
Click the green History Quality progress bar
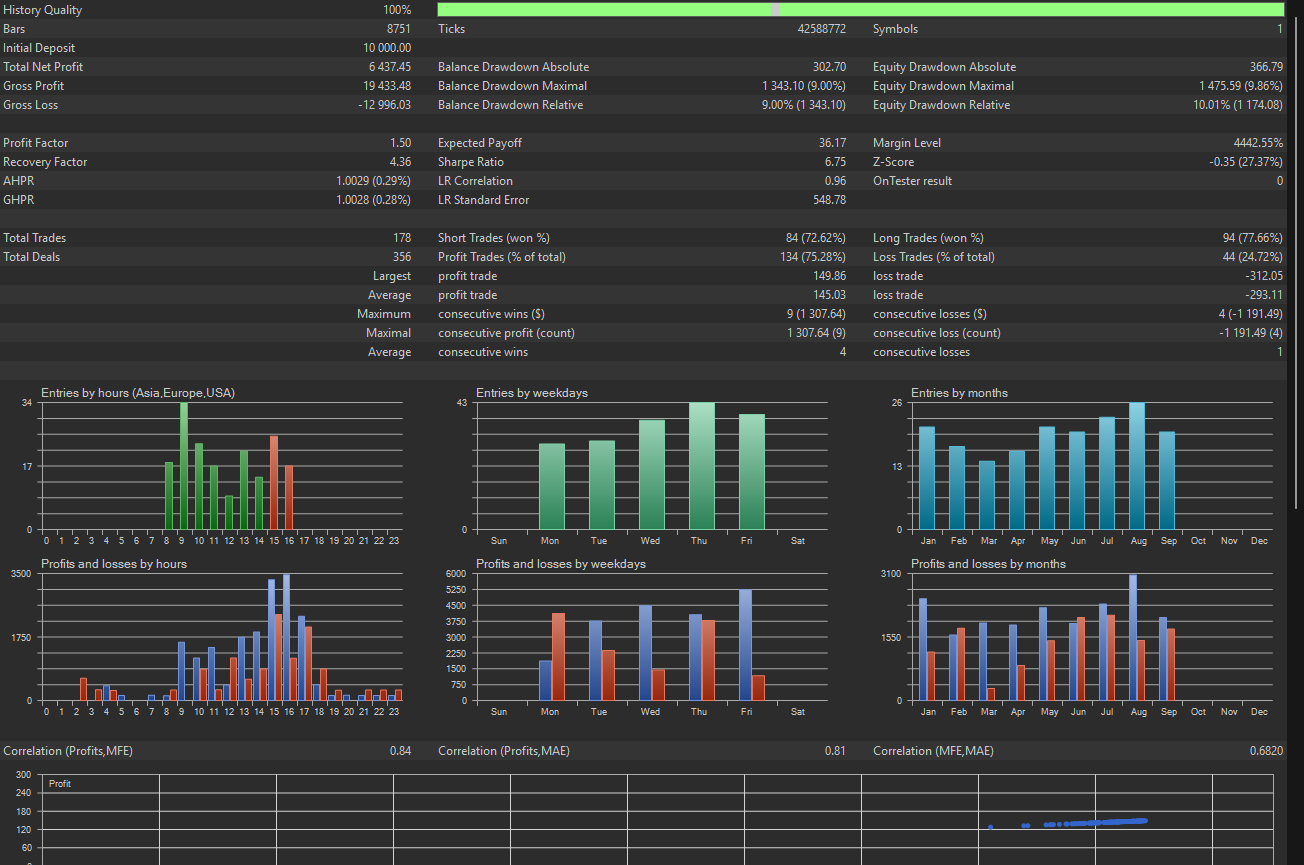[600, 9]
